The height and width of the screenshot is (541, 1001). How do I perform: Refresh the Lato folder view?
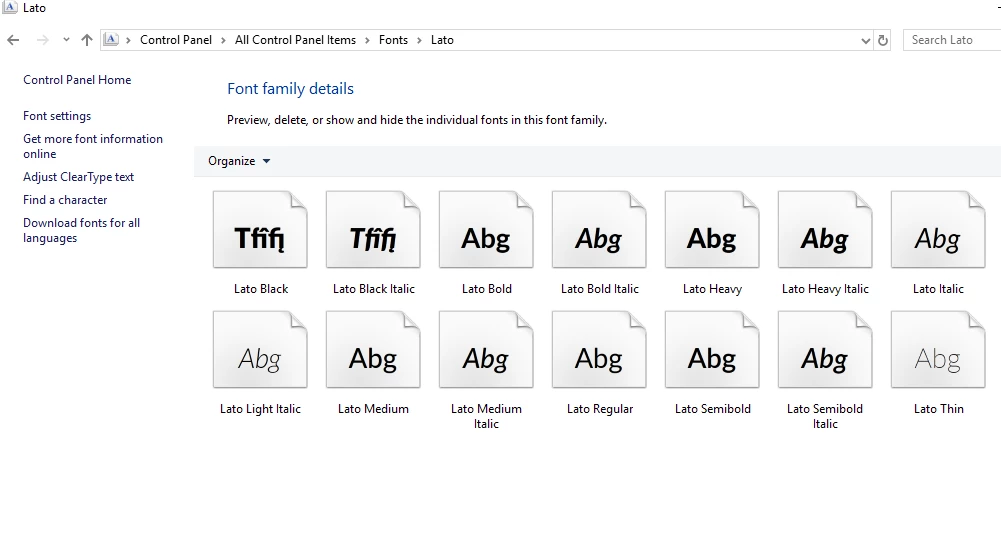882,40
